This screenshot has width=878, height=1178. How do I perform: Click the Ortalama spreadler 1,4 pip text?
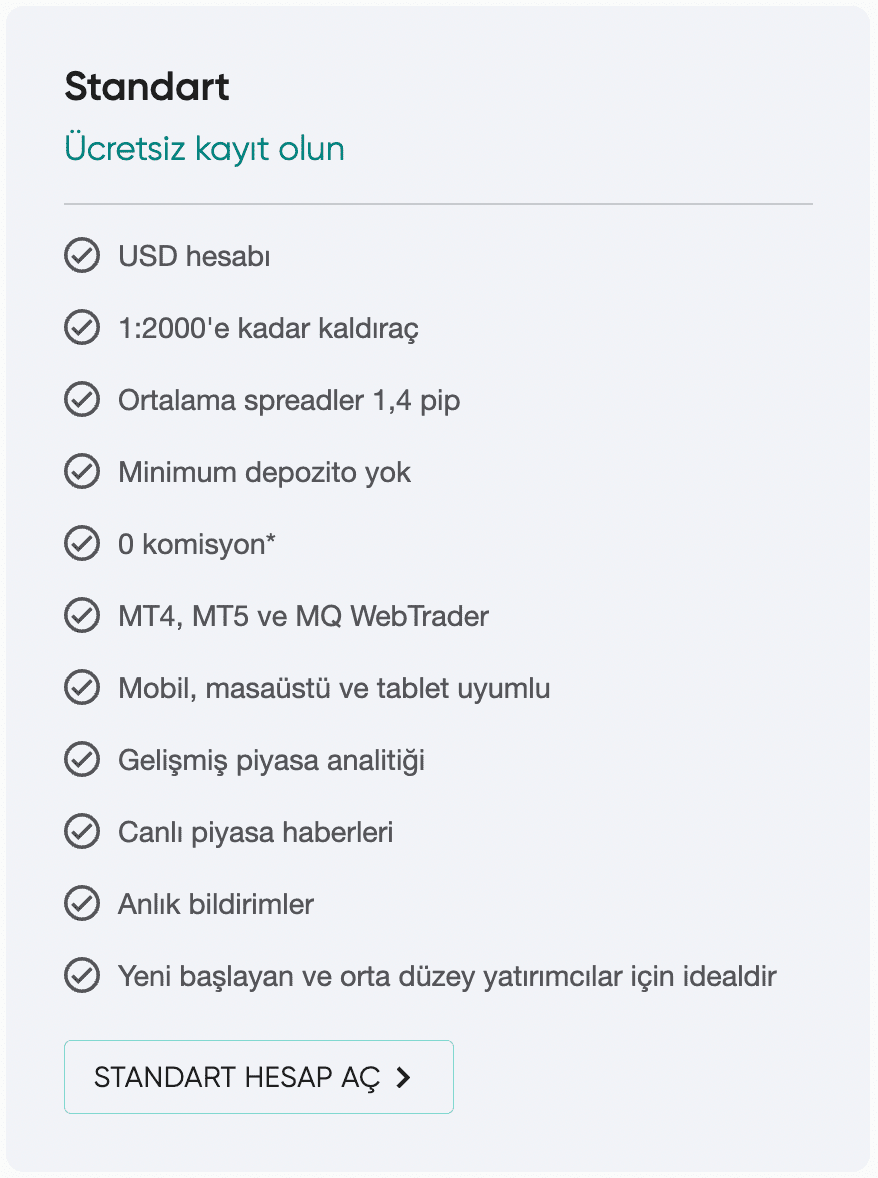(x=289, y=401)
